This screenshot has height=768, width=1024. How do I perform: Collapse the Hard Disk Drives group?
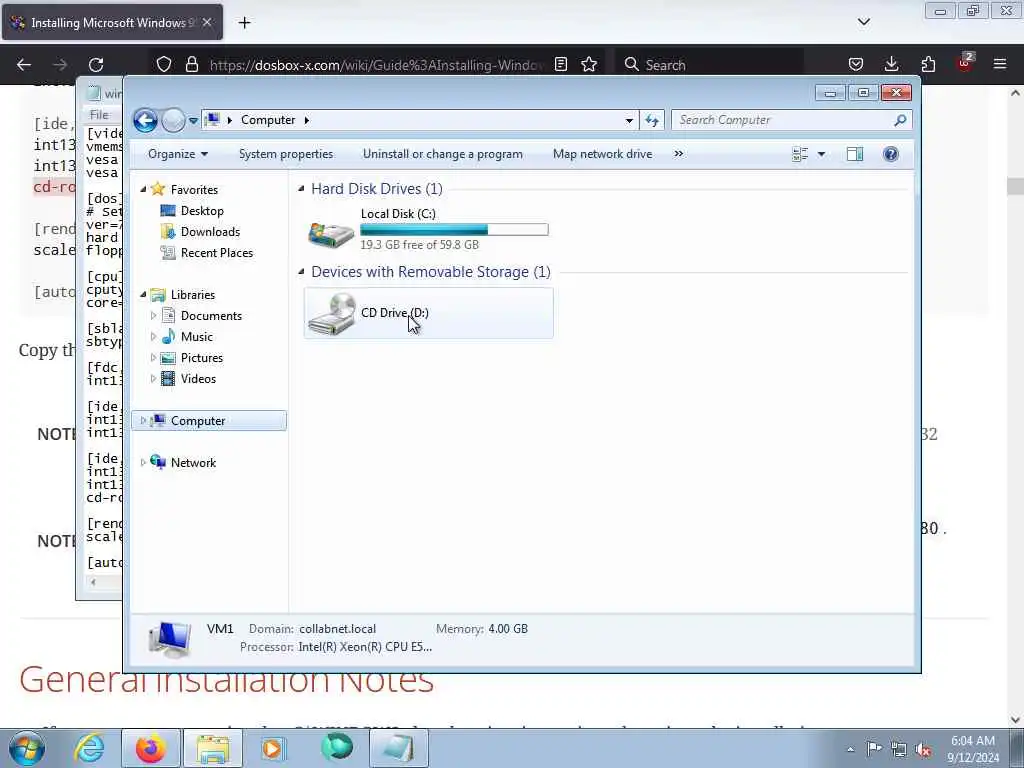301,189
